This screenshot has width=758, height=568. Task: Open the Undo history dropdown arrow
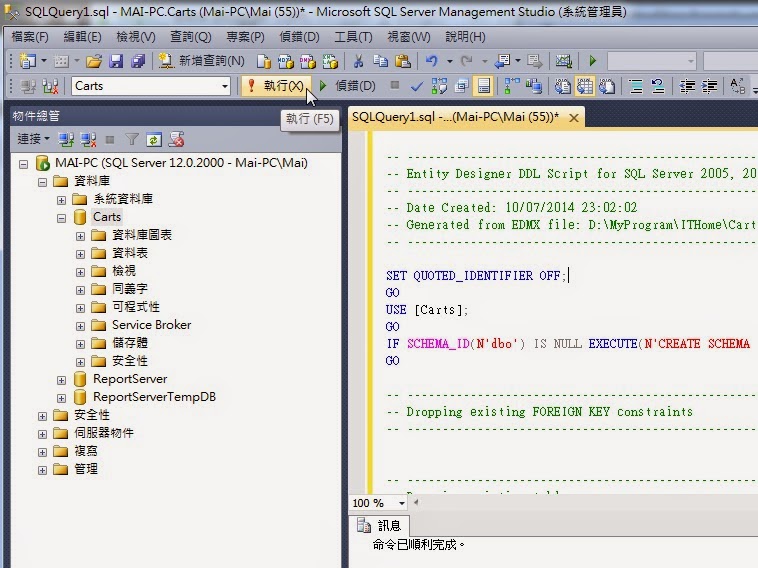450,61
